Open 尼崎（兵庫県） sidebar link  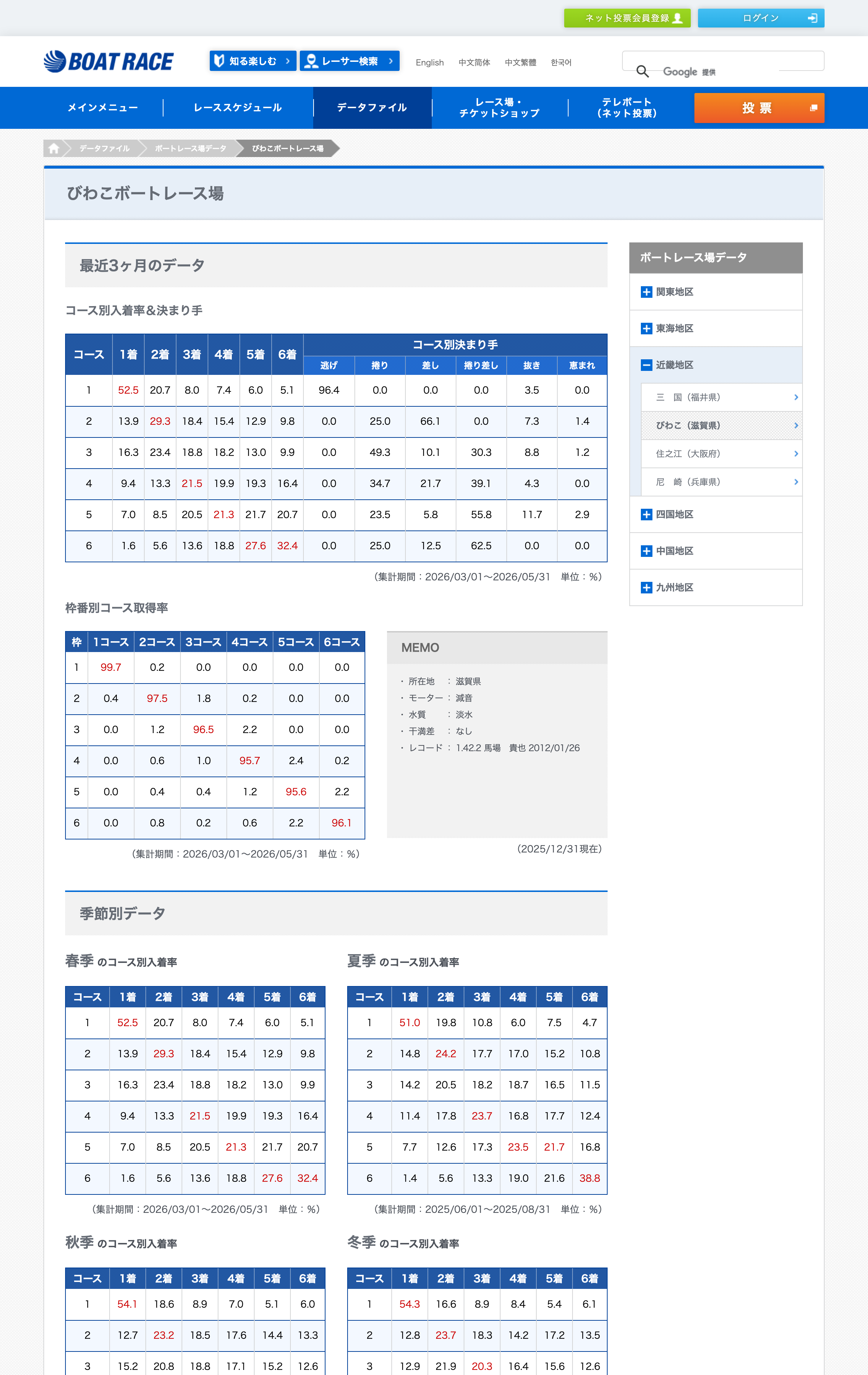tap(721, 482)
